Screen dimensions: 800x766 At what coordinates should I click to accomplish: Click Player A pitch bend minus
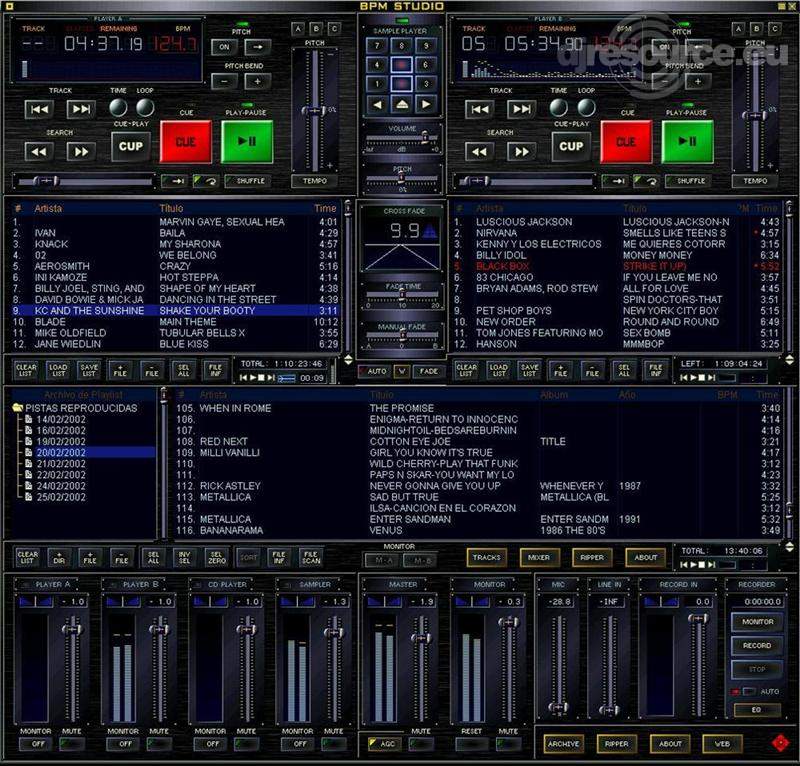pyautogui.click(x=224, y=81)
